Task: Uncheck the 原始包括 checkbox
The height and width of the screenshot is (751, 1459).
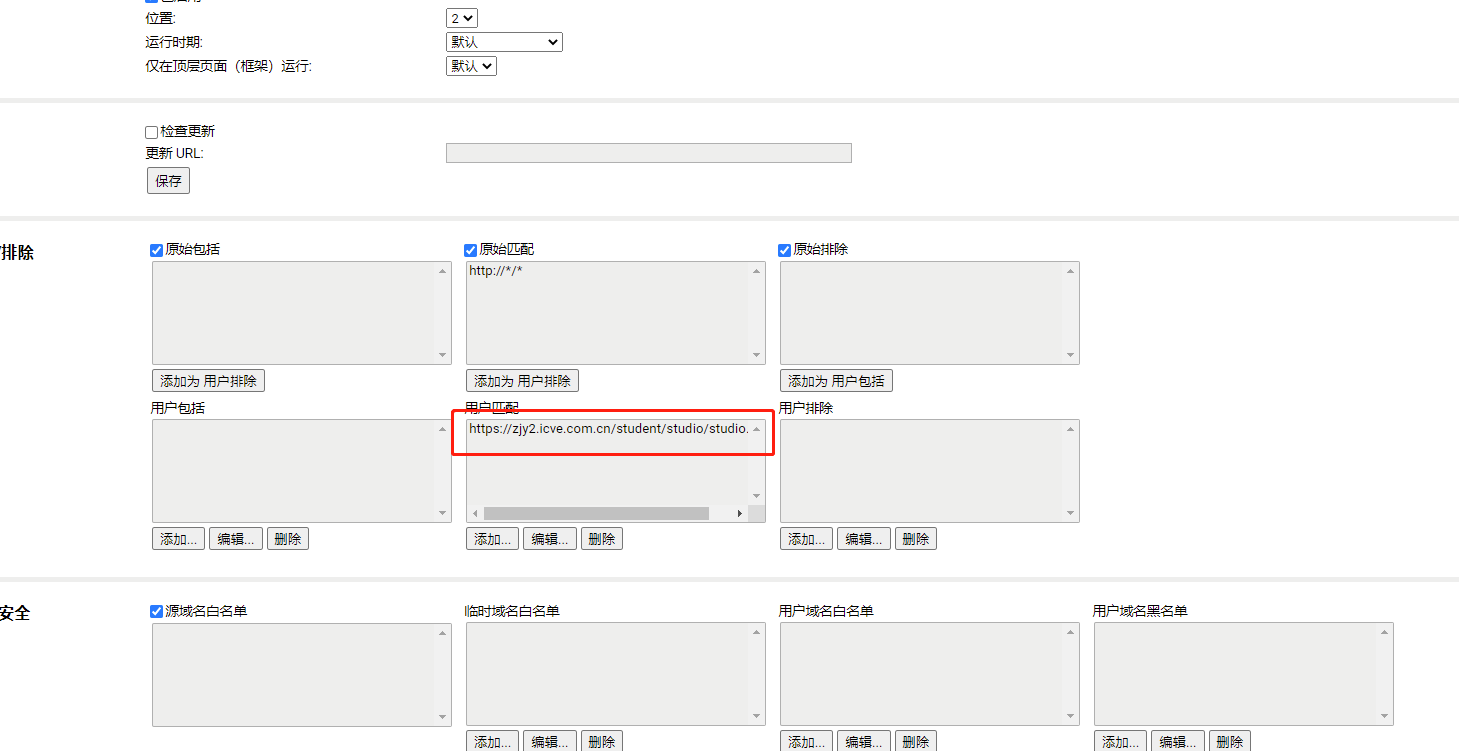Action: click(x=156, y=250)
